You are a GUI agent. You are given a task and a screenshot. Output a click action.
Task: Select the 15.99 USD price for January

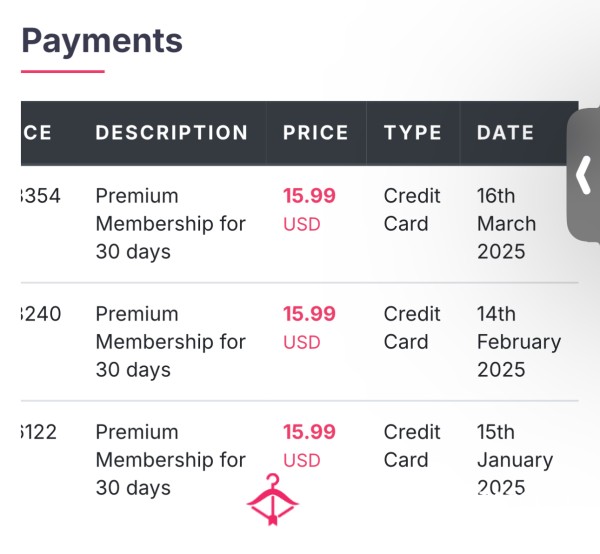click(309, 446)
